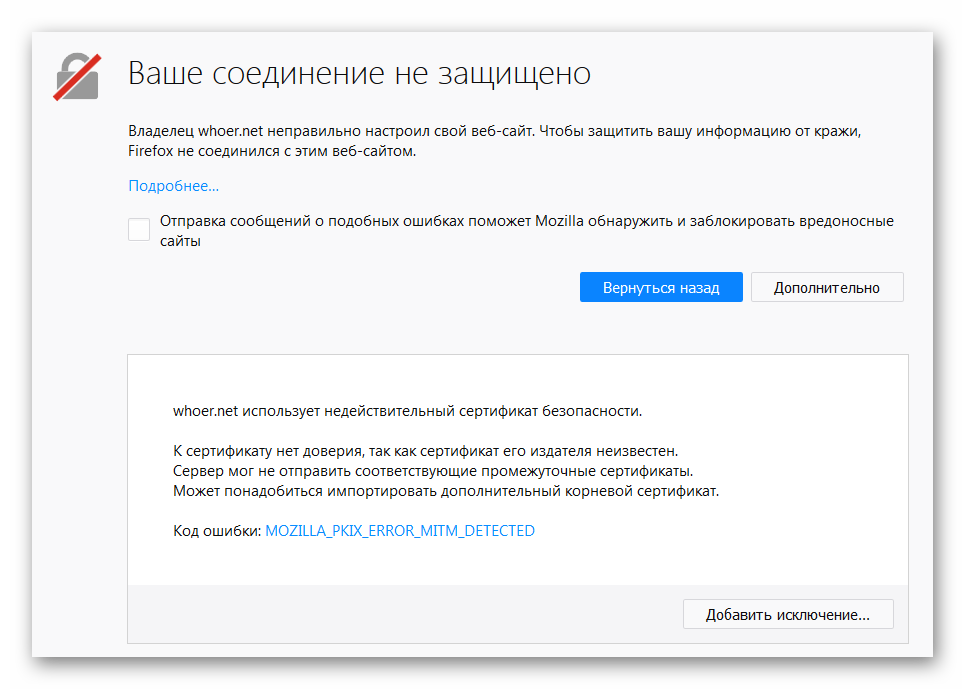Click the MOZILLA_PKIX_ERROR_MITM_DETECTED error code link
965x689 pixels.
pyautogui.click(x=399, y=531)
